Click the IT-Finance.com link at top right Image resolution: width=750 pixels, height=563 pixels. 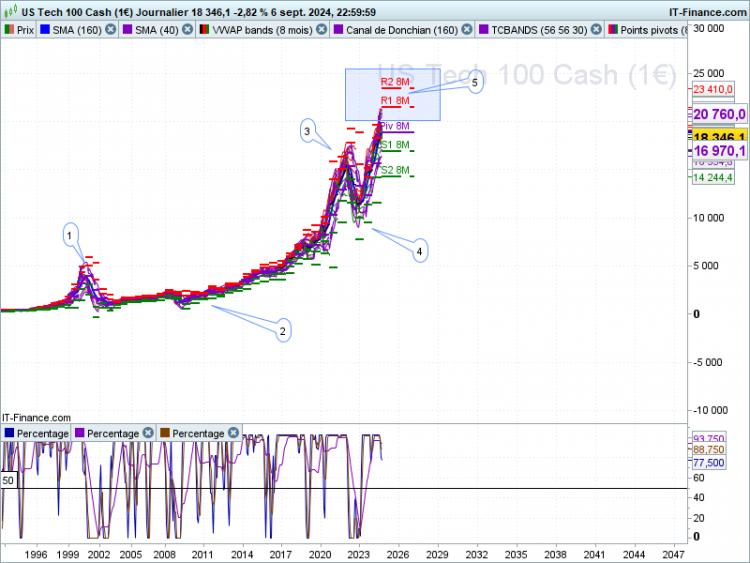(x=707, y=12)
